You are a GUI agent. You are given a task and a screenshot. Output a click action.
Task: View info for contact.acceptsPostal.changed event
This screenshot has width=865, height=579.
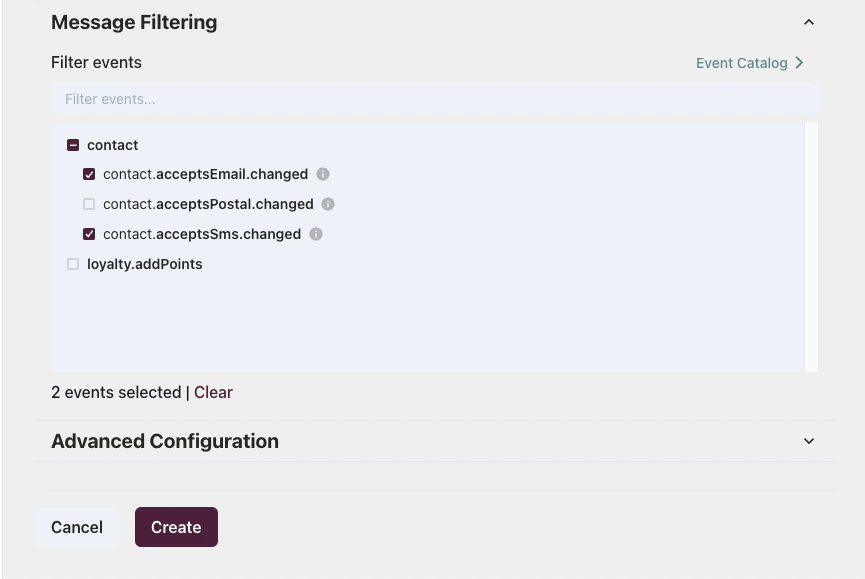click(x=327, y=204)
